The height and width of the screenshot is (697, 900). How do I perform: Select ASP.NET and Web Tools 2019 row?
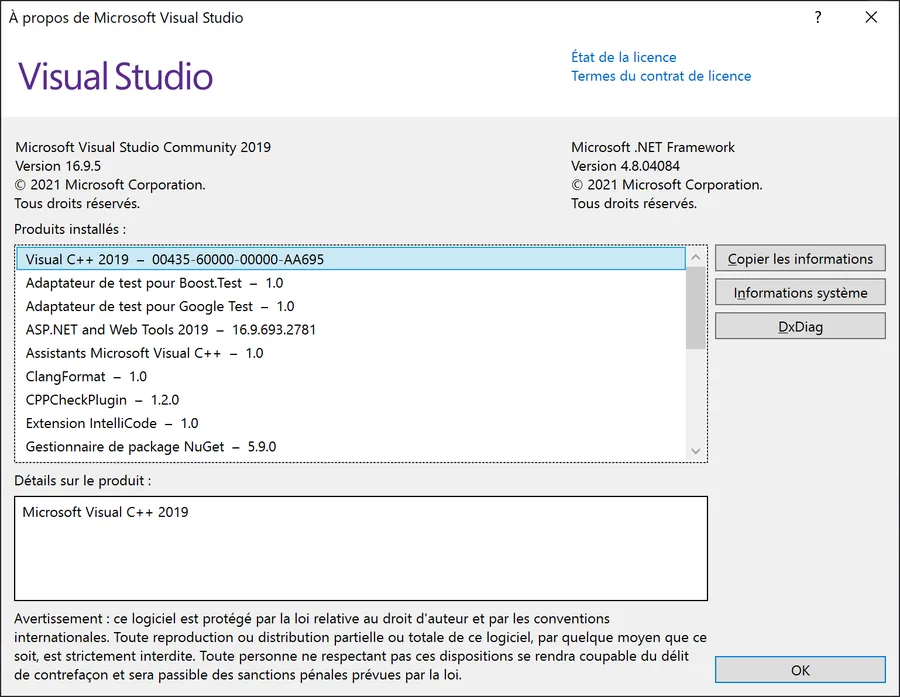[x=351, y=330]
